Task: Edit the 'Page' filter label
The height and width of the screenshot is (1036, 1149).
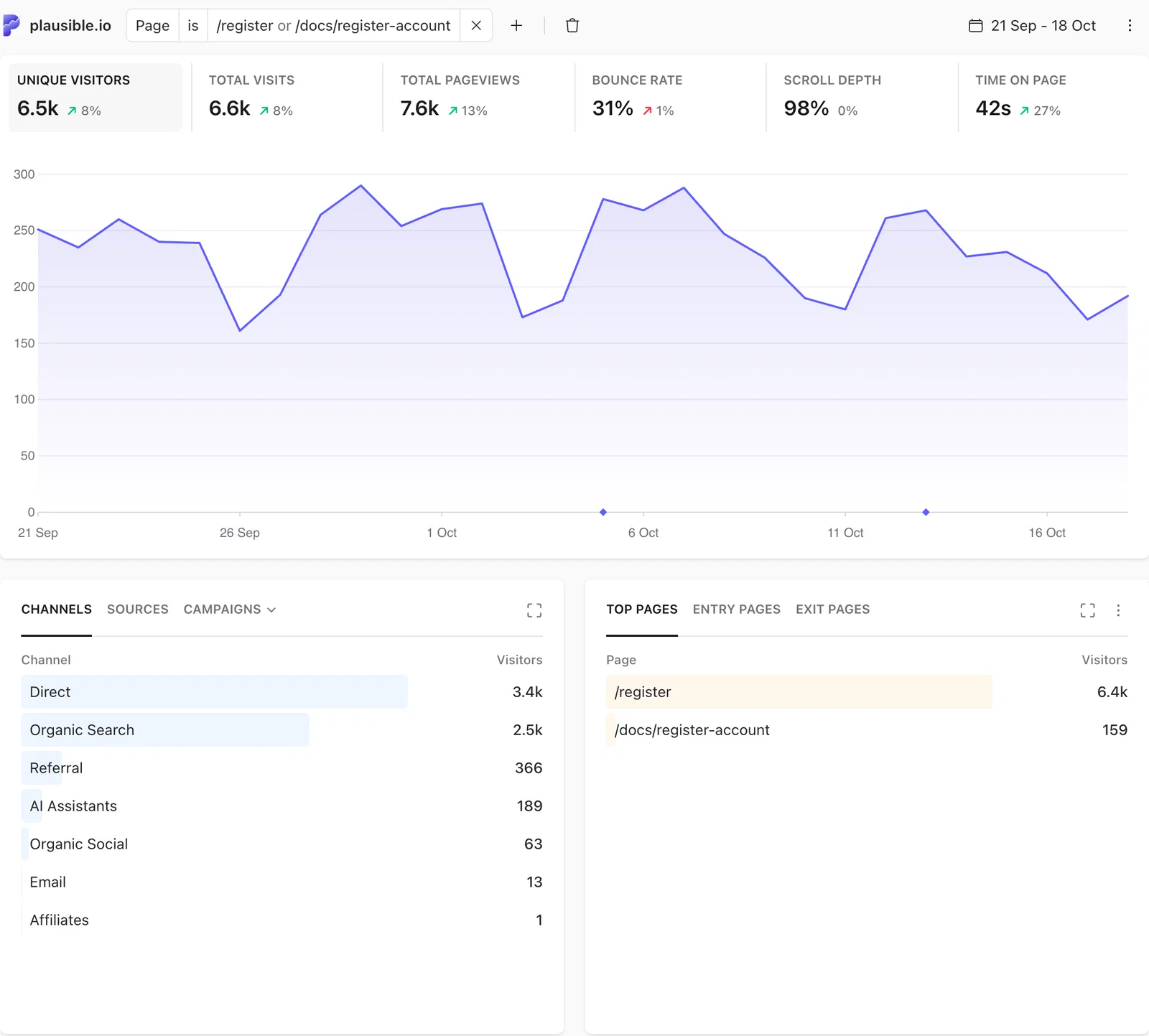Action: click(x=153, y=26)
